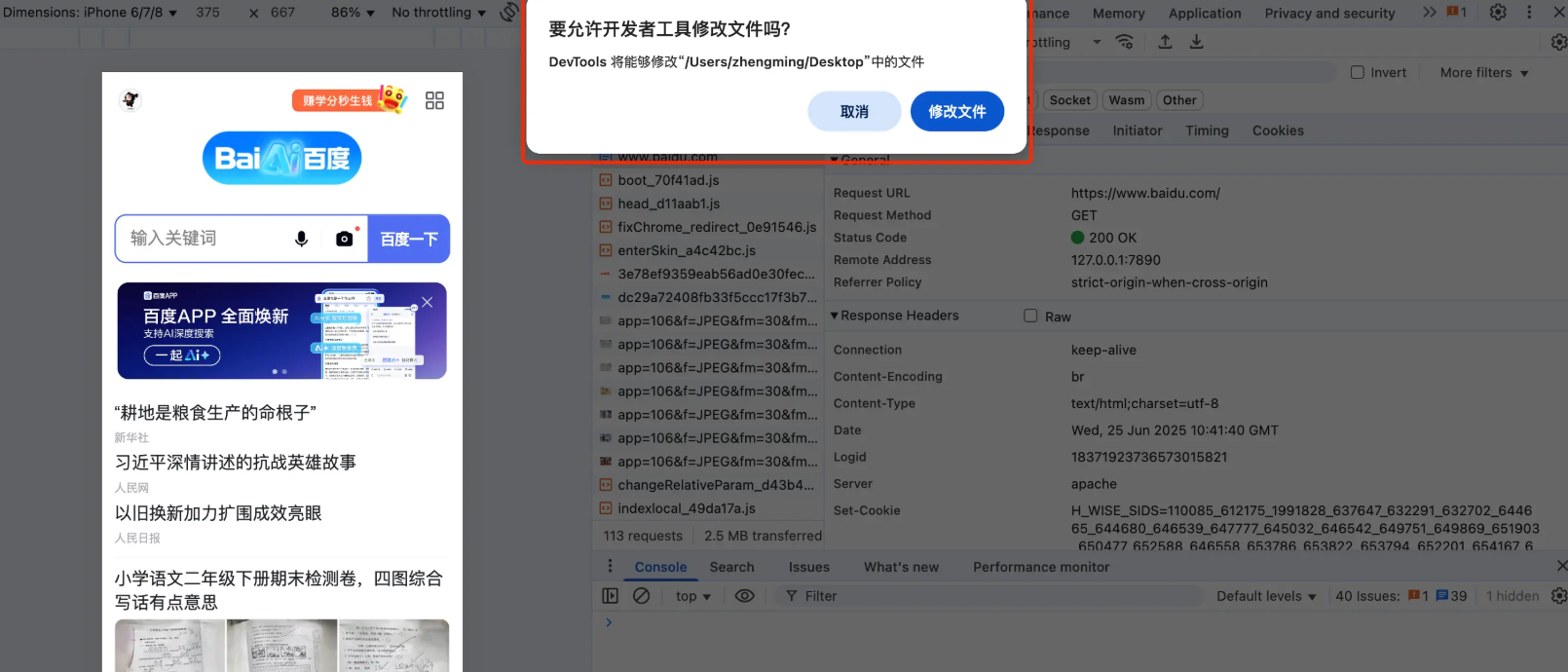
Task: Open the Timing request tab
Action: pyautogui.click(x=1207, y=131)
